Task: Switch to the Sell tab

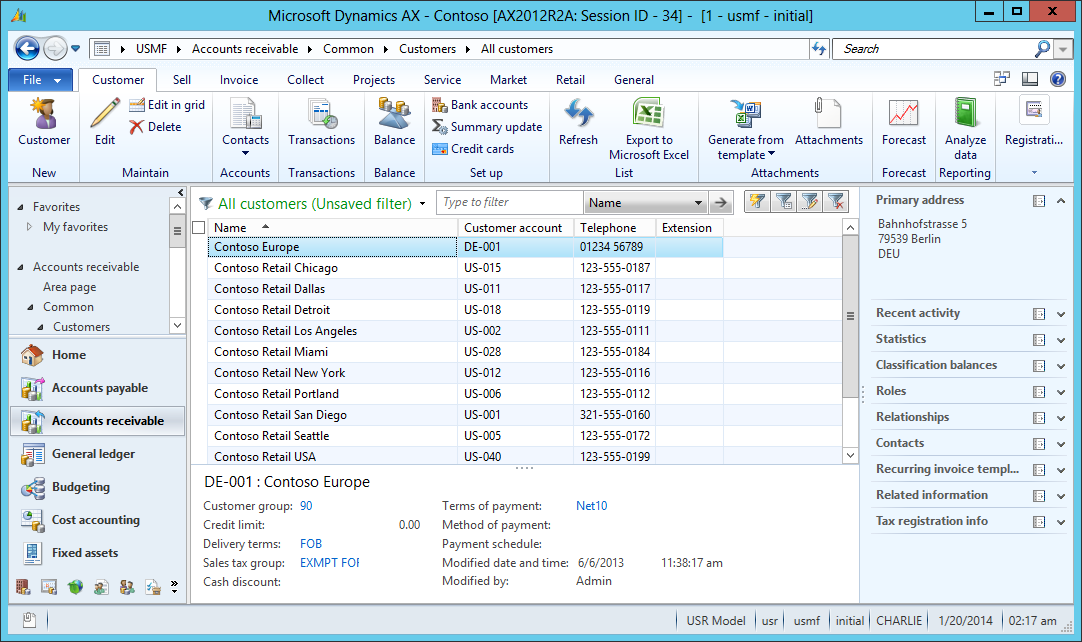Action: pyautogui.click(x=182, y=80)
